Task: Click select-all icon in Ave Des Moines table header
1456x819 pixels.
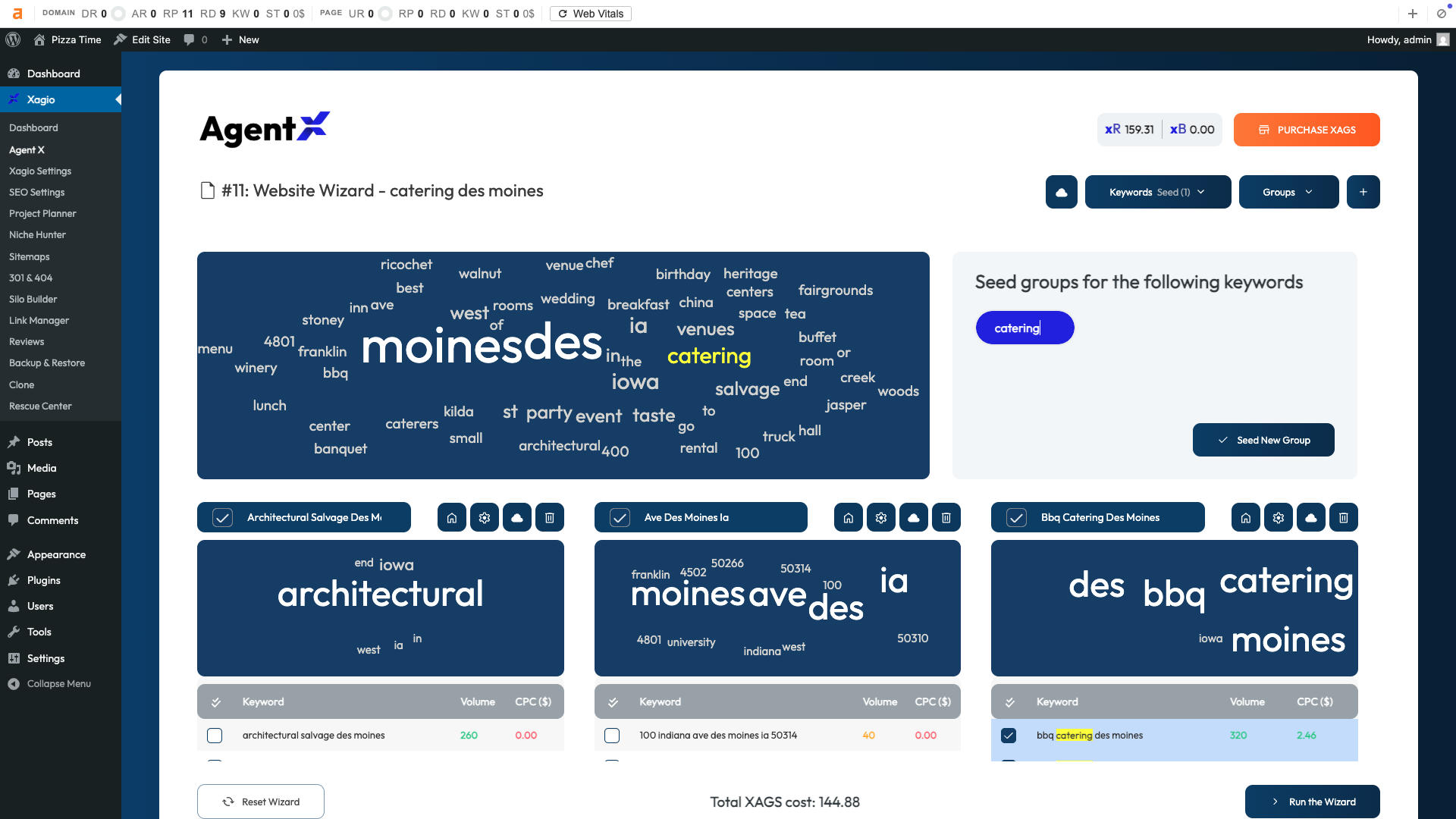Action: [x=613, y=702]
